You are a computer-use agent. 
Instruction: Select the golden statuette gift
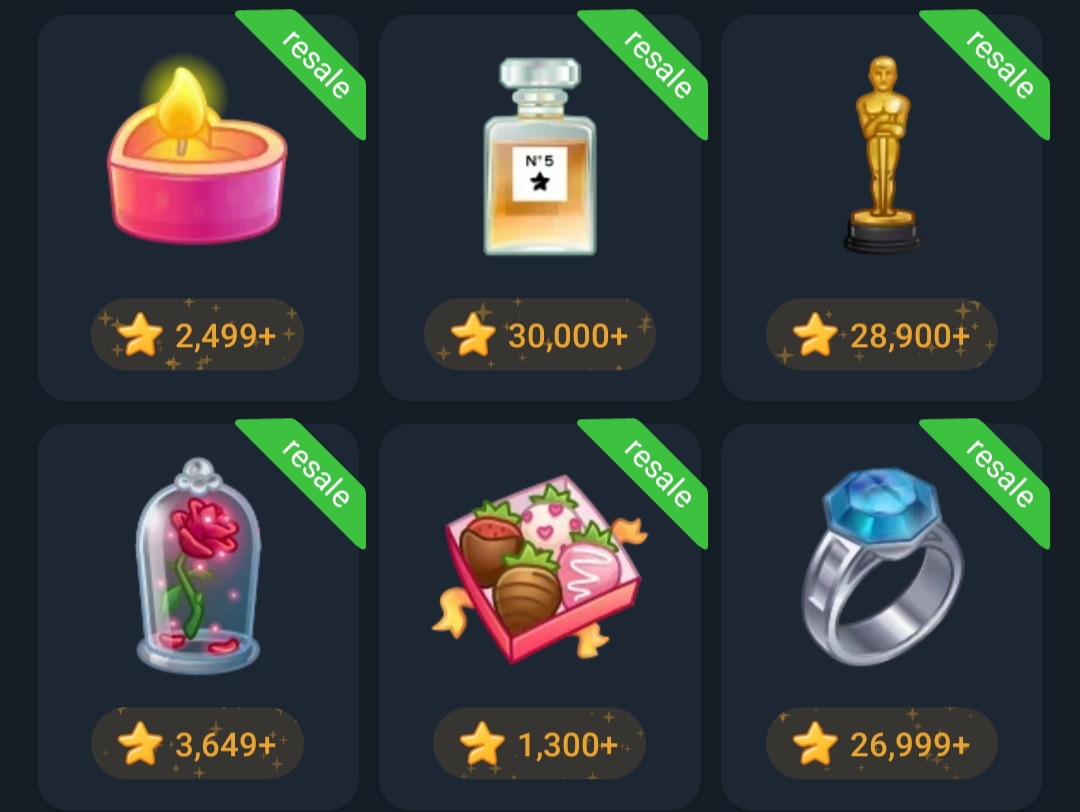coord(882,154)
